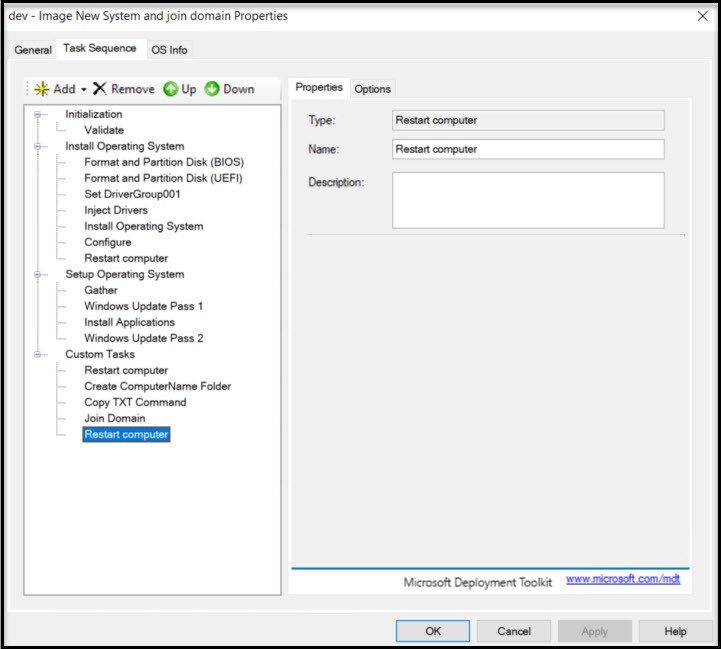721x649 pixels.
Task: Open the OS Info tab
Action: point(169,50)
